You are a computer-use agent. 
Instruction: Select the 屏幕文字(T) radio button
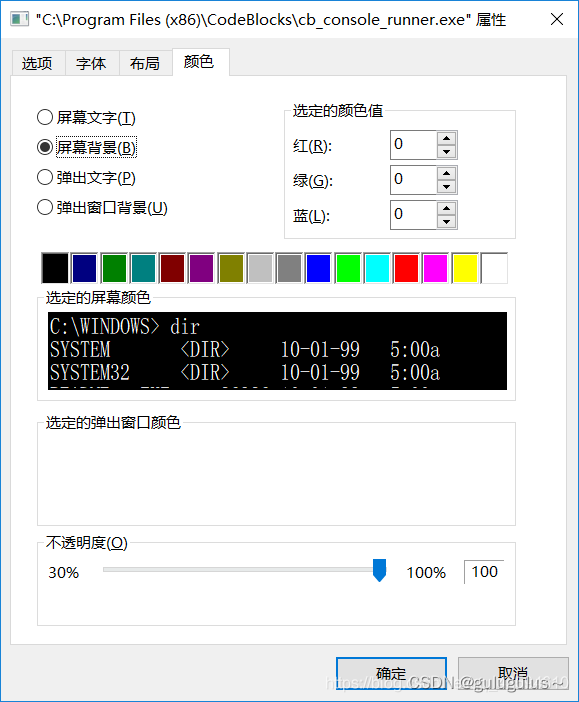click(86, 117)
